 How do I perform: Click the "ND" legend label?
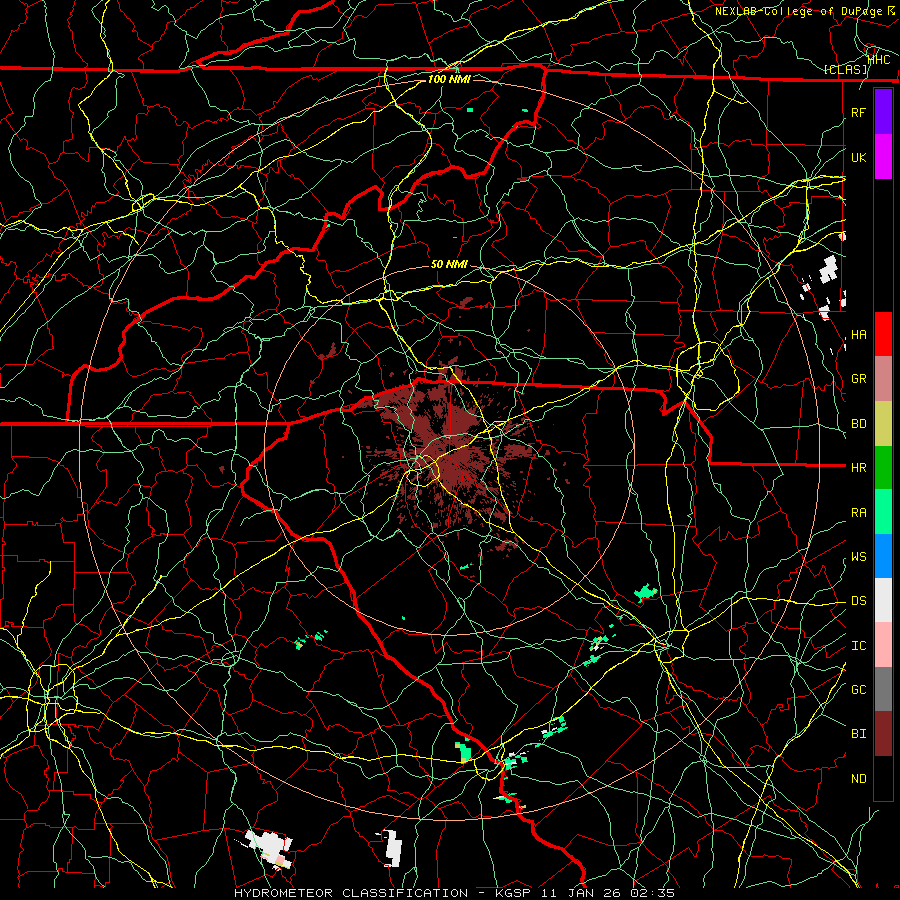(859, 779)
